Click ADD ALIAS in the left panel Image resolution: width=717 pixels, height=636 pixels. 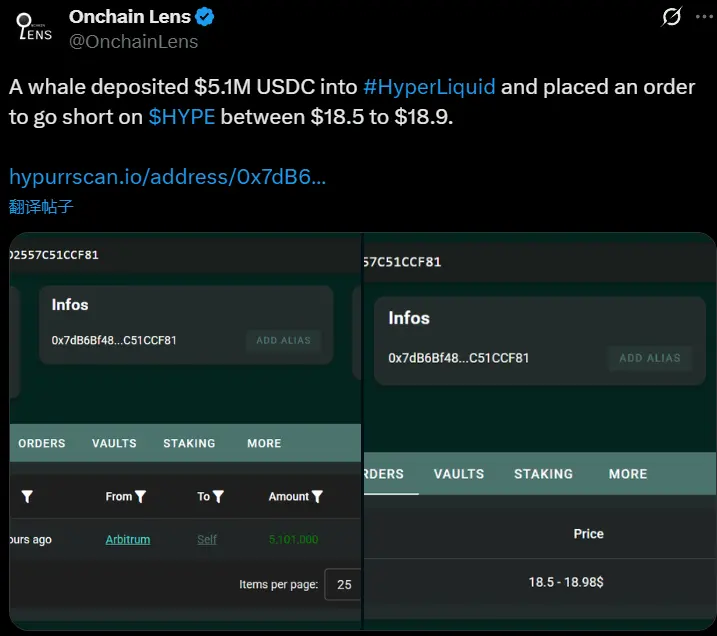point(284,341)
